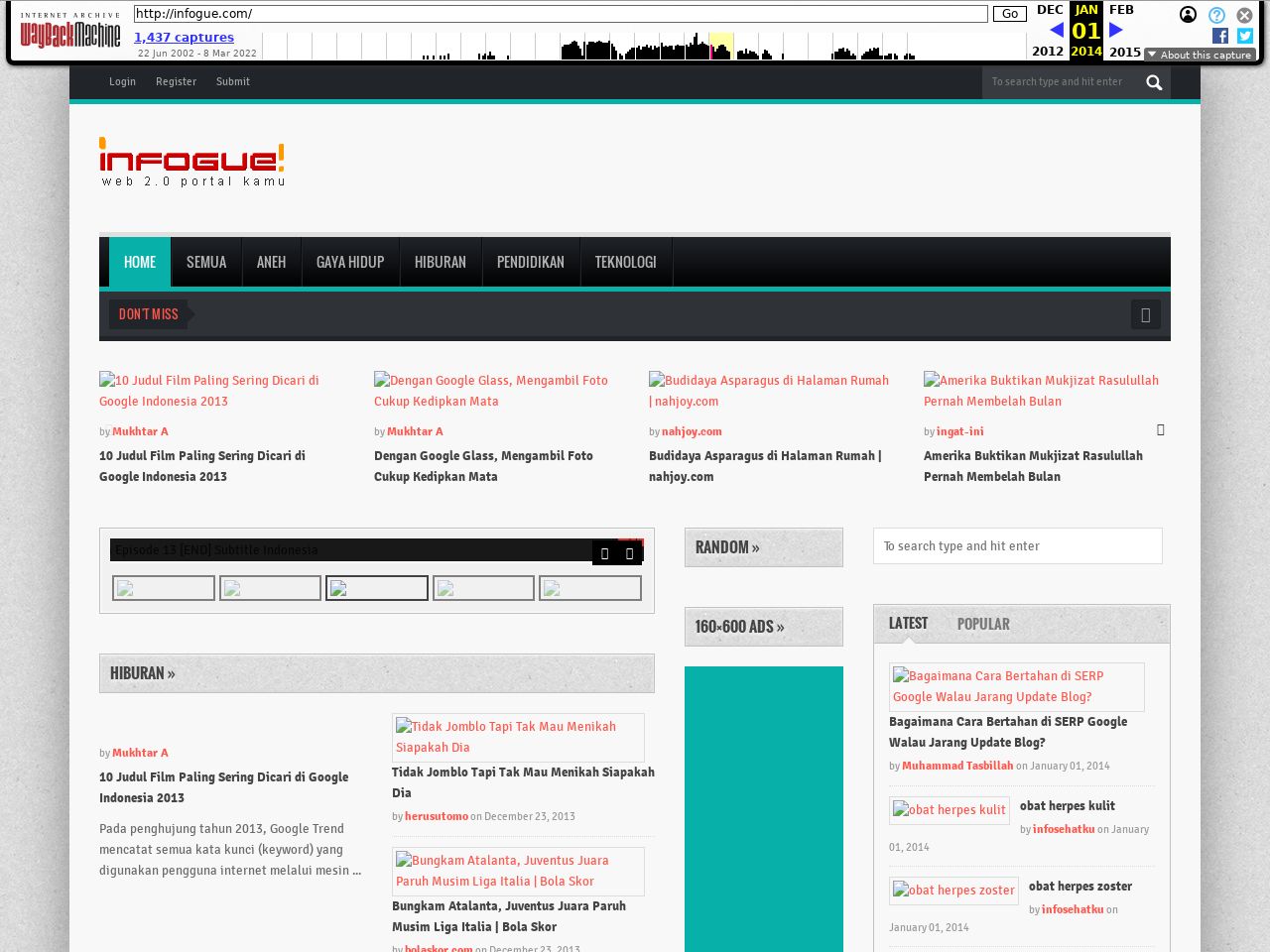Image resolution: width=1270 pixels, height=952 pixels.
Task: Share capture on Twitter
Action: pos(1245,36)
